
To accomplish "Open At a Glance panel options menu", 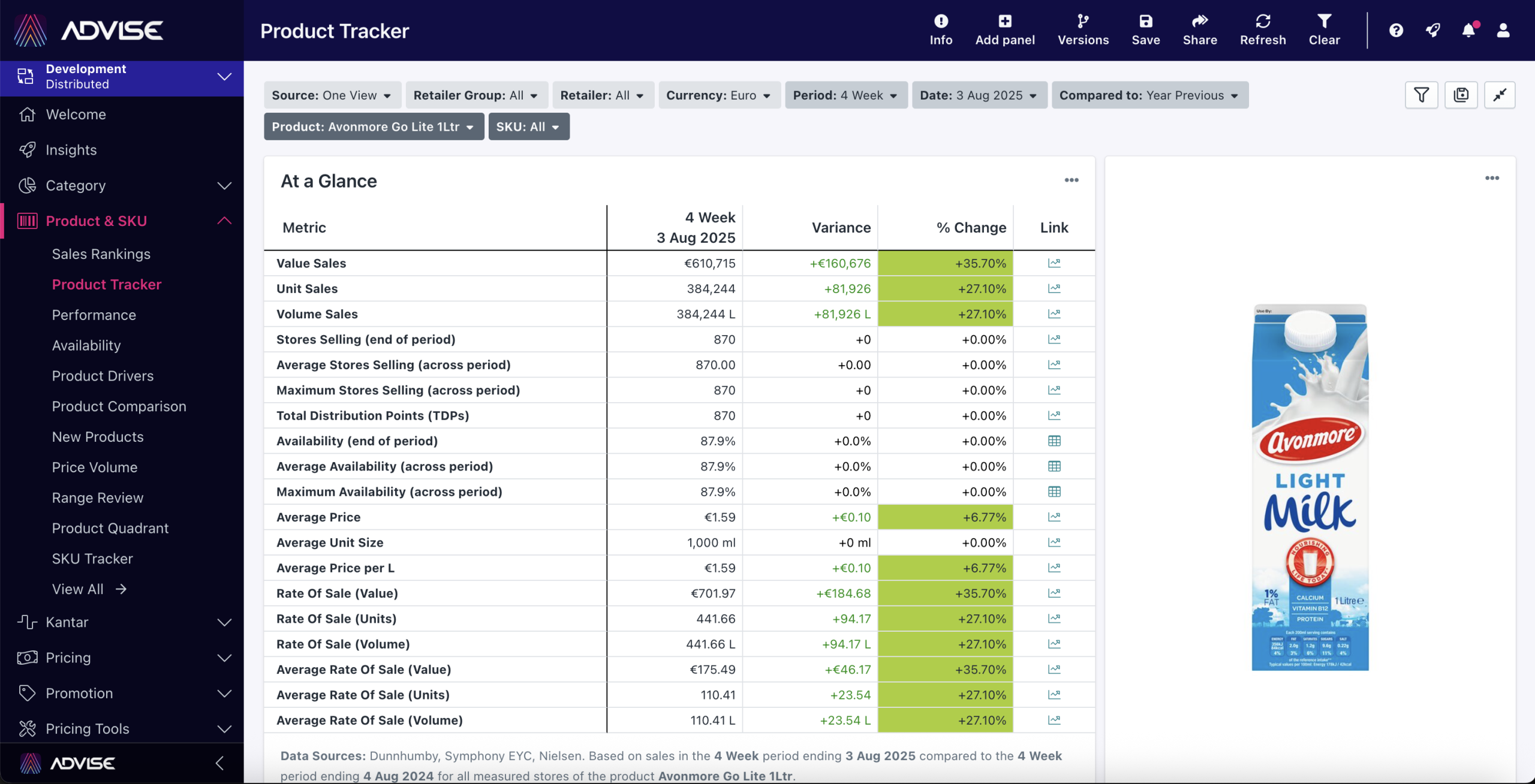I will click(x=1071, y=180).
